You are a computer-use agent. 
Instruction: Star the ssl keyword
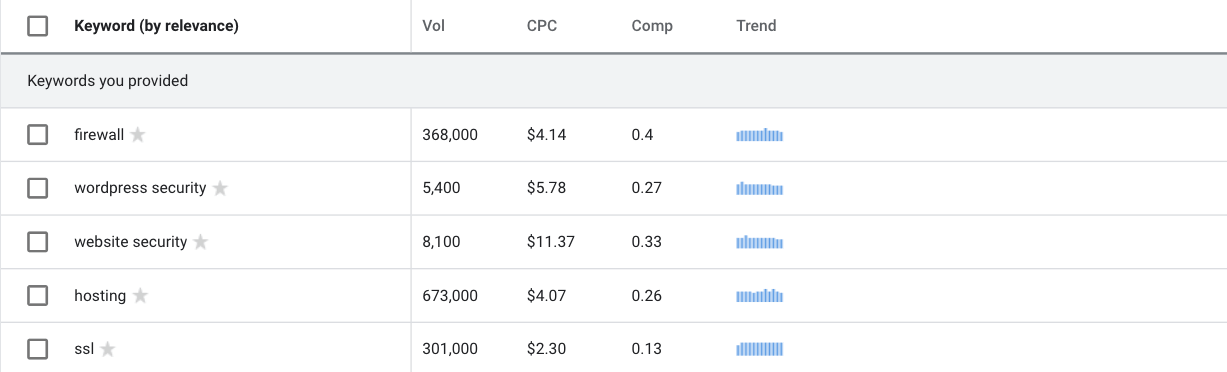coord(108,349)
